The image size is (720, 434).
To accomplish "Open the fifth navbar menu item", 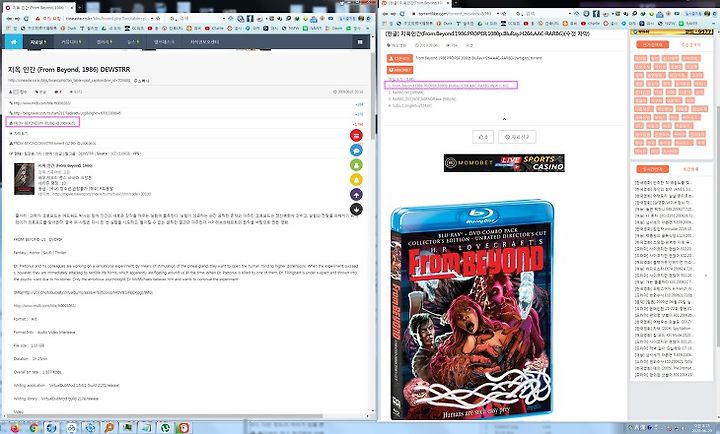I will 164,42.
